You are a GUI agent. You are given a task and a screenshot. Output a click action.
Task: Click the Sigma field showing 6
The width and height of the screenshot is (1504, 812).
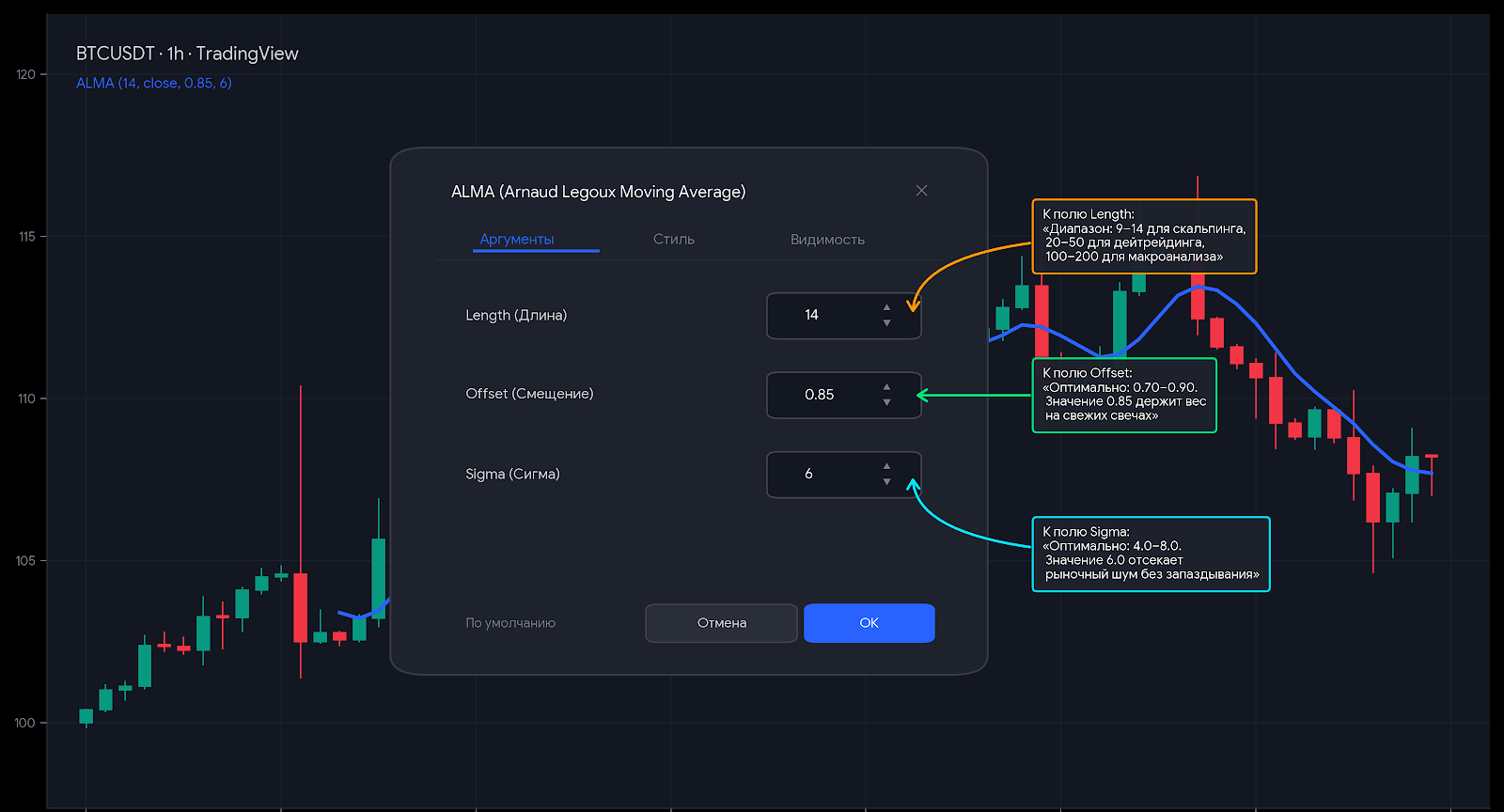[844, 475]
